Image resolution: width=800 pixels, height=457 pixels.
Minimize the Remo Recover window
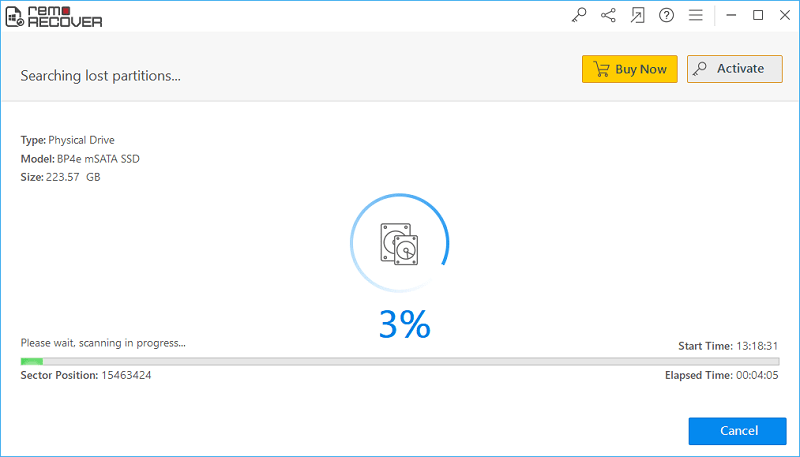coord(731,15)
